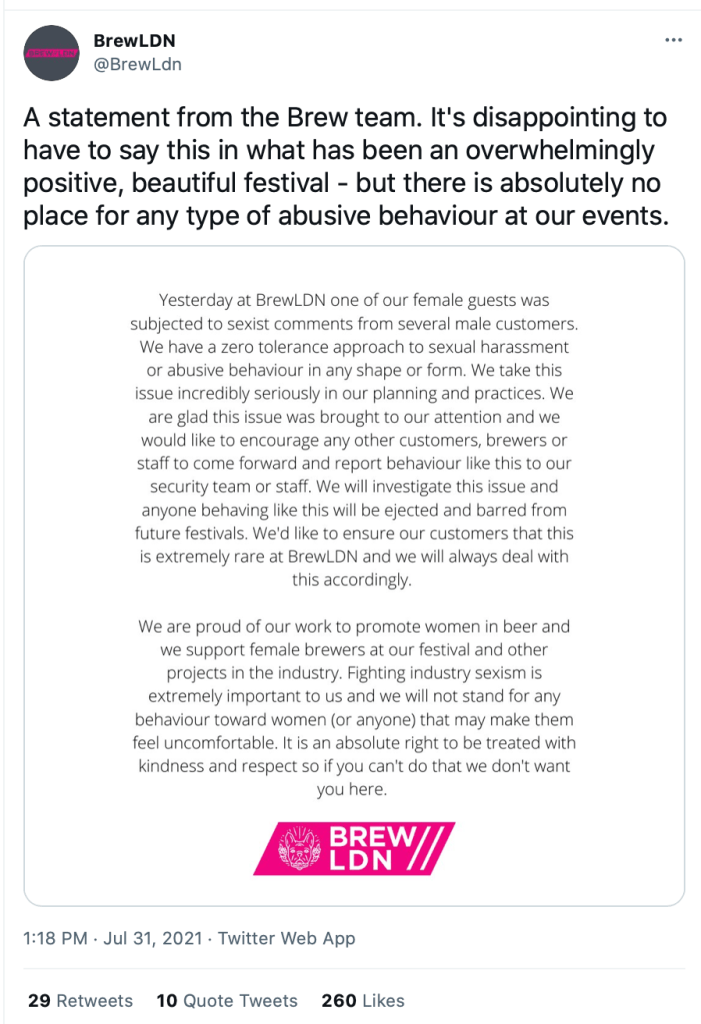This screenshot has width=701, height=1024.
Task: Open the three-dot more options menu
Action: (673, 40)
